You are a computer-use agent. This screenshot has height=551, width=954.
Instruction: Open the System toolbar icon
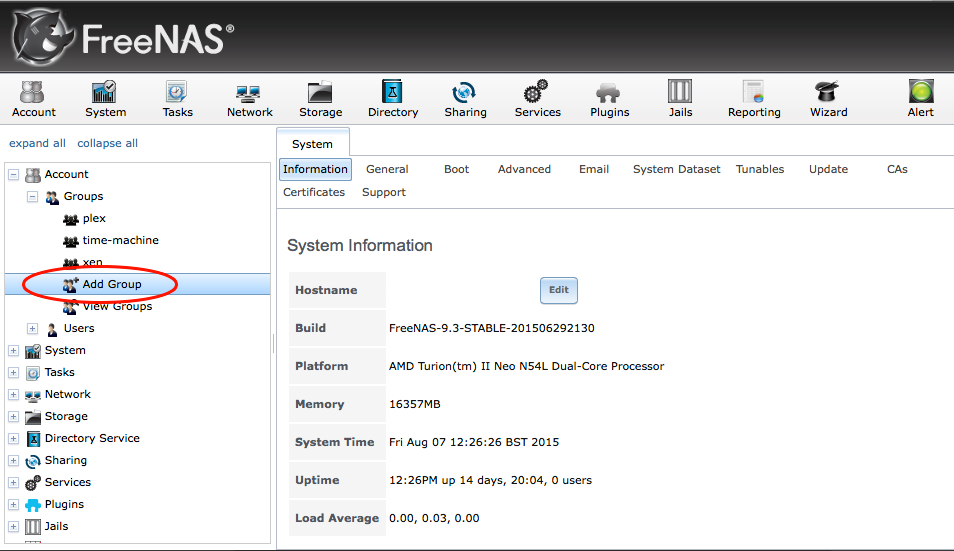[105, 99]
